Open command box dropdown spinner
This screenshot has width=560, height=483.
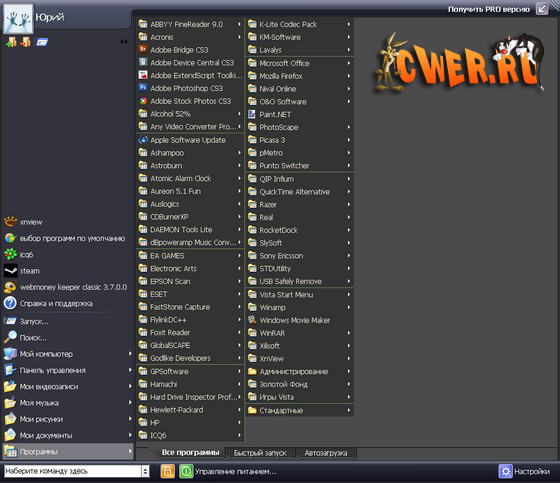(x=145, y=471)
